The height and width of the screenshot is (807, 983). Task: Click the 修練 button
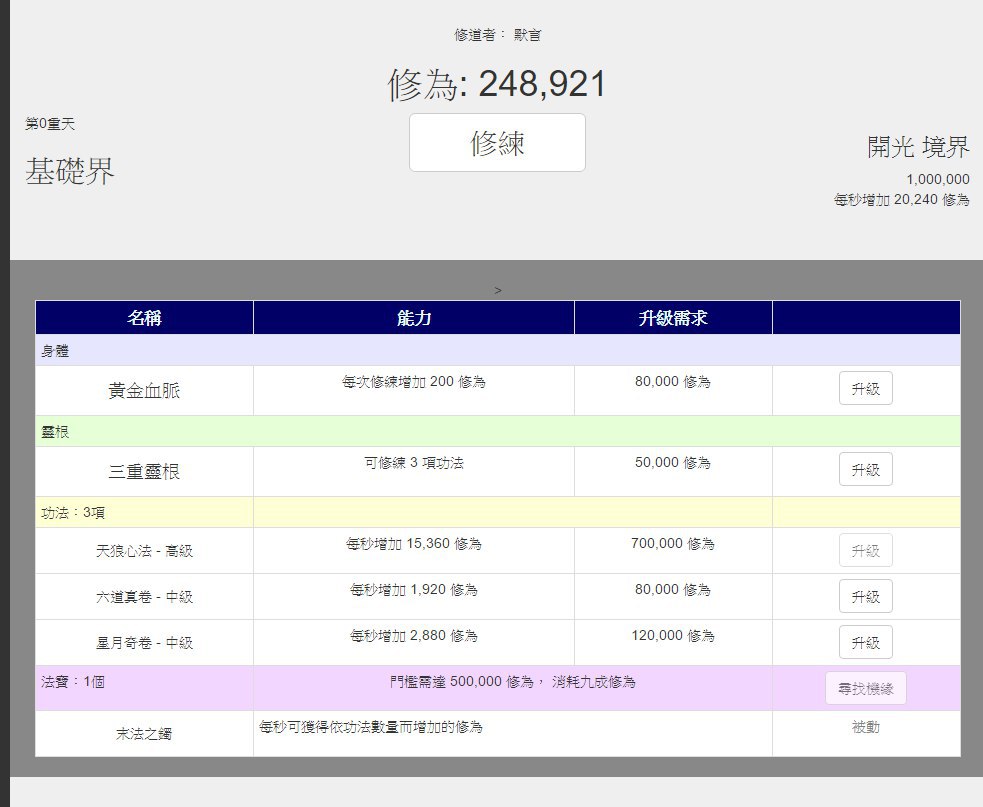point(497,143)
